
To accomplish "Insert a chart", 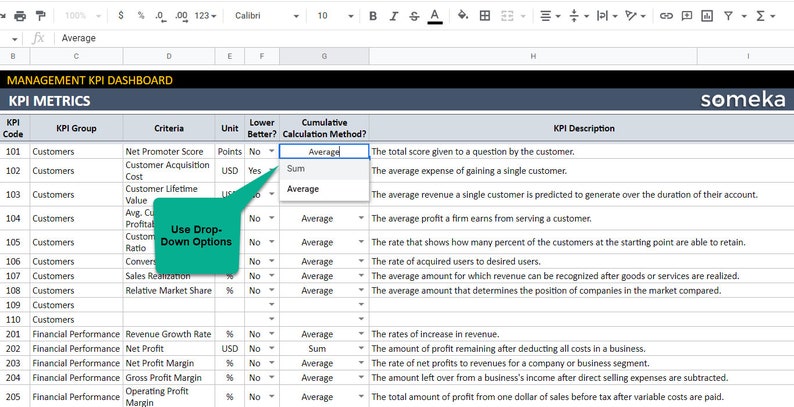I will pyautogui.click(x=707, y=16).
